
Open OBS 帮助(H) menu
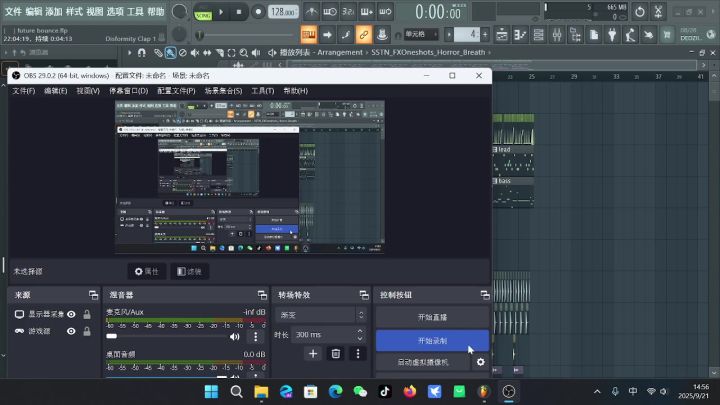tap(295, 91)
